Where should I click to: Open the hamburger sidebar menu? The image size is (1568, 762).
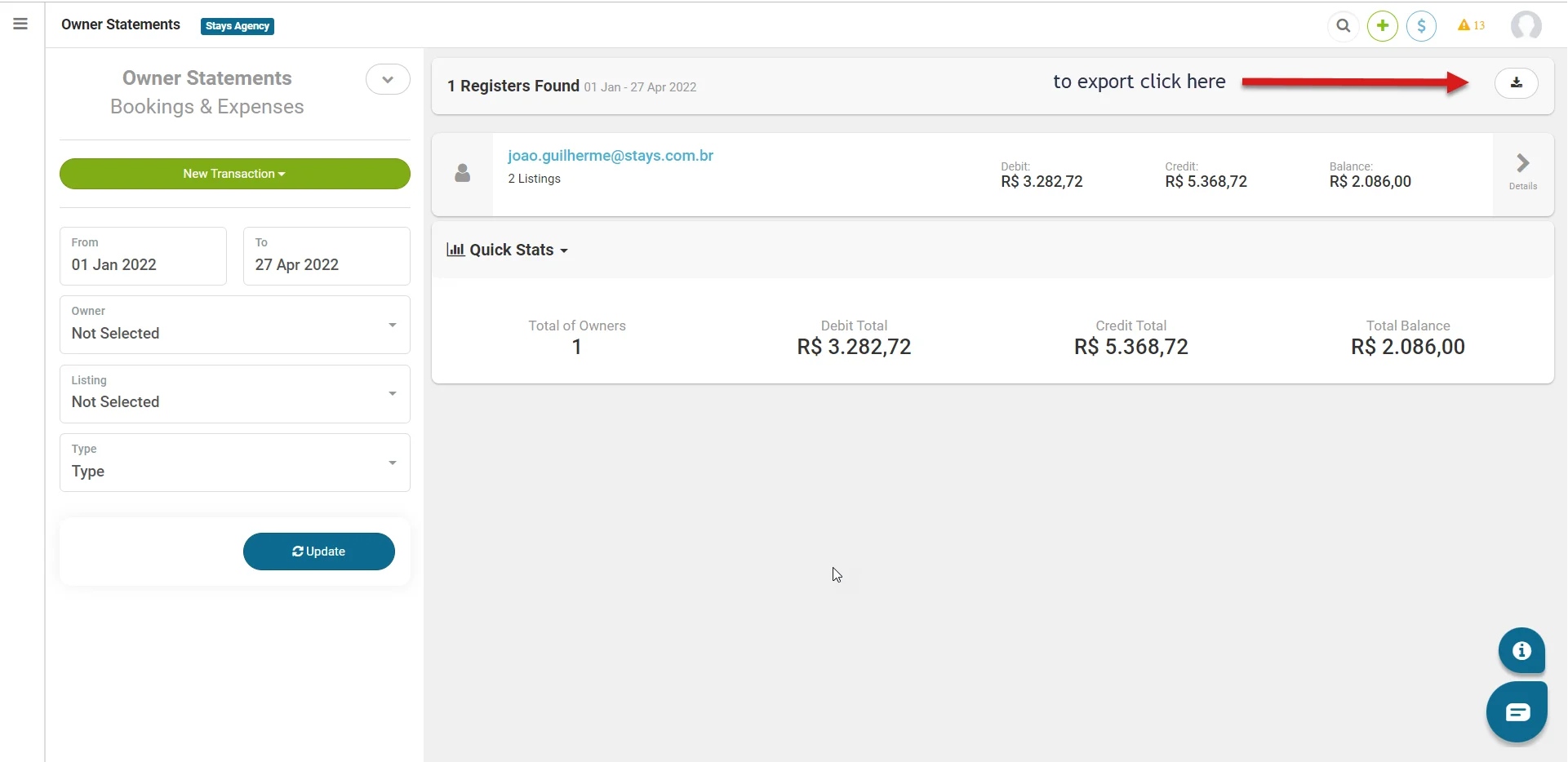pyautogui.click(x=20, y=24)
